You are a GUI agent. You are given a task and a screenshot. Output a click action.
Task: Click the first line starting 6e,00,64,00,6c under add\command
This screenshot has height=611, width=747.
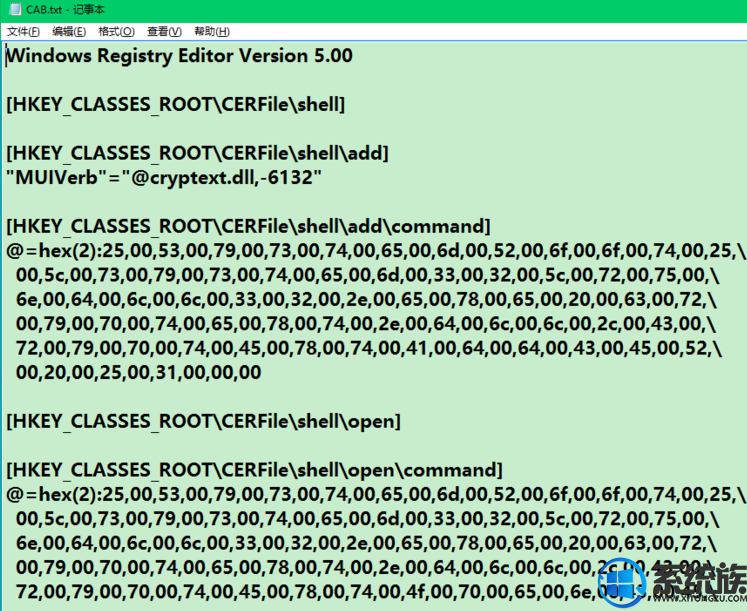(366, 300)
